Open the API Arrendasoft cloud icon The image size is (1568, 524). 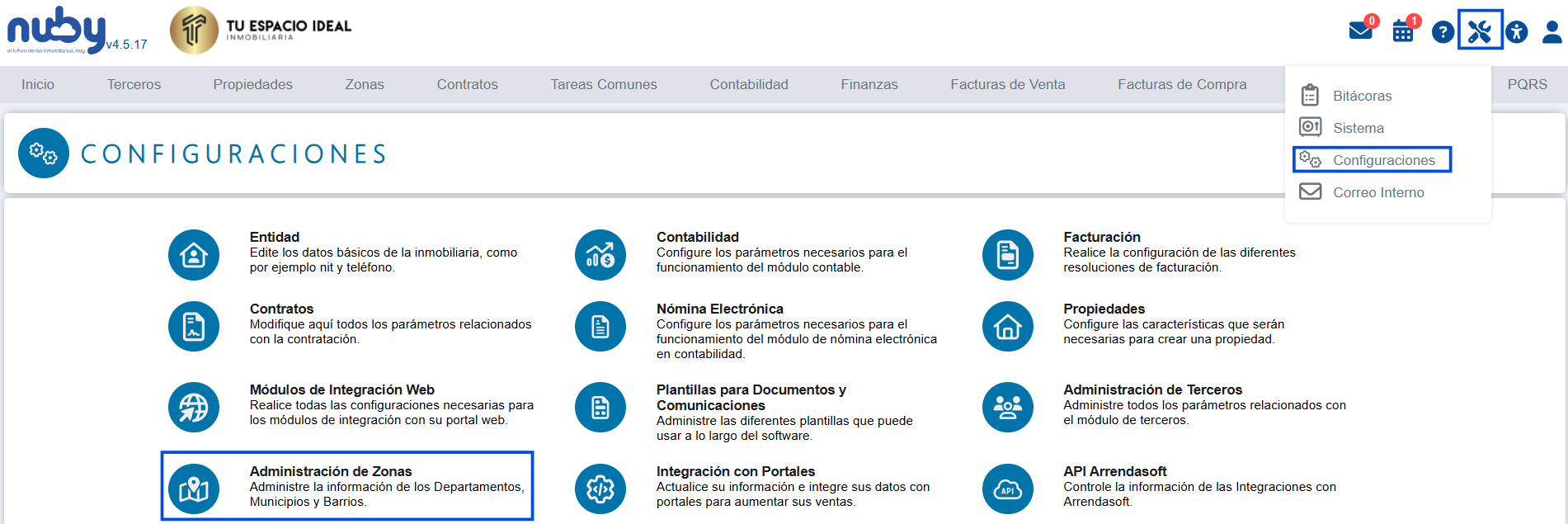pyautogui.click(x=1007, y=489)
